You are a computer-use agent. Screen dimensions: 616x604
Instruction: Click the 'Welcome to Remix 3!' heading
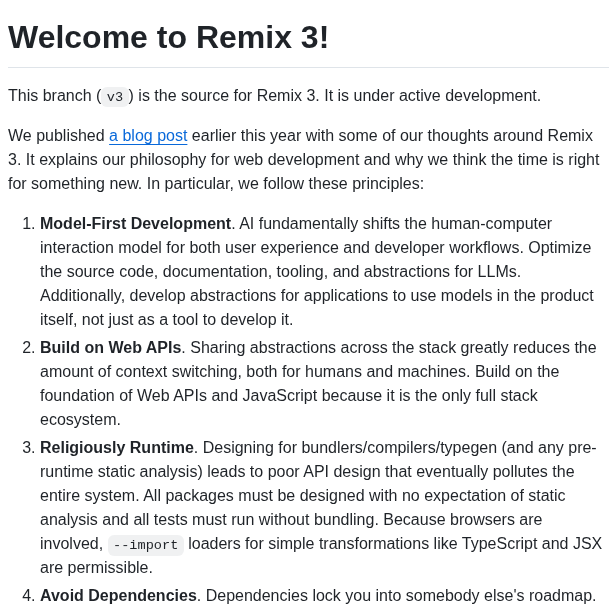[x=168, y=37]
